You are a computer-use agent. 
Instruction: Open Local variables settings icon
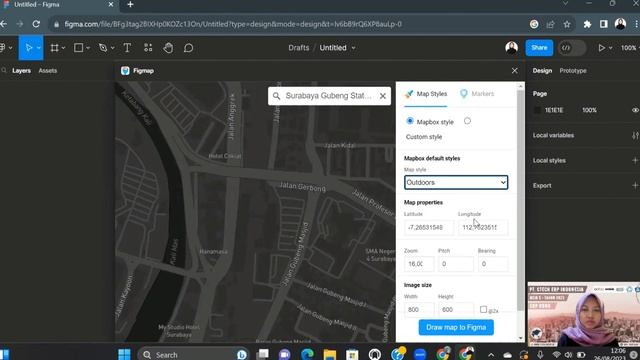coord(635,136)
